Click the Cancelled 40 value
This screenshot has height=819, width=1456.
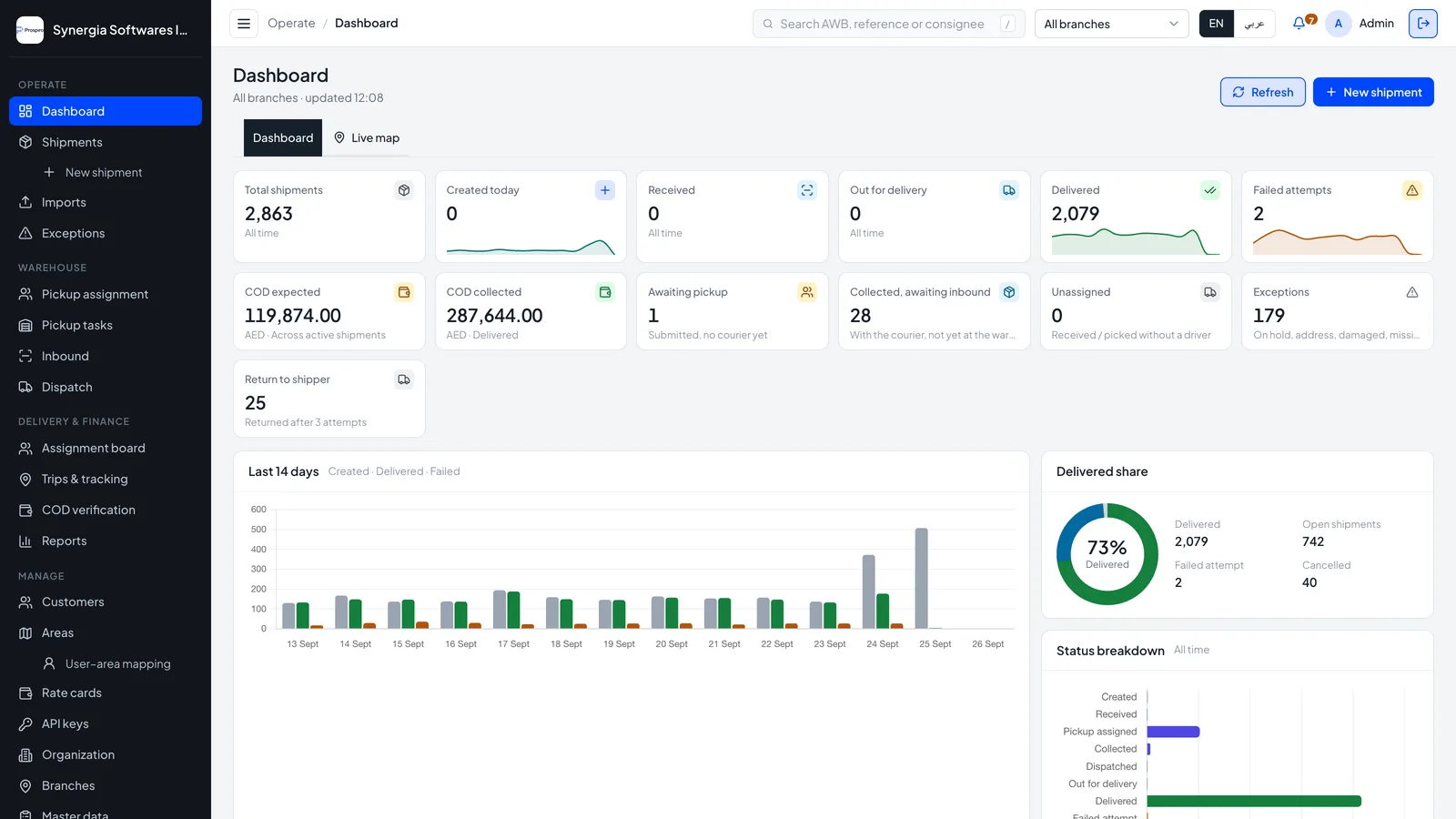pos(1309,582)
